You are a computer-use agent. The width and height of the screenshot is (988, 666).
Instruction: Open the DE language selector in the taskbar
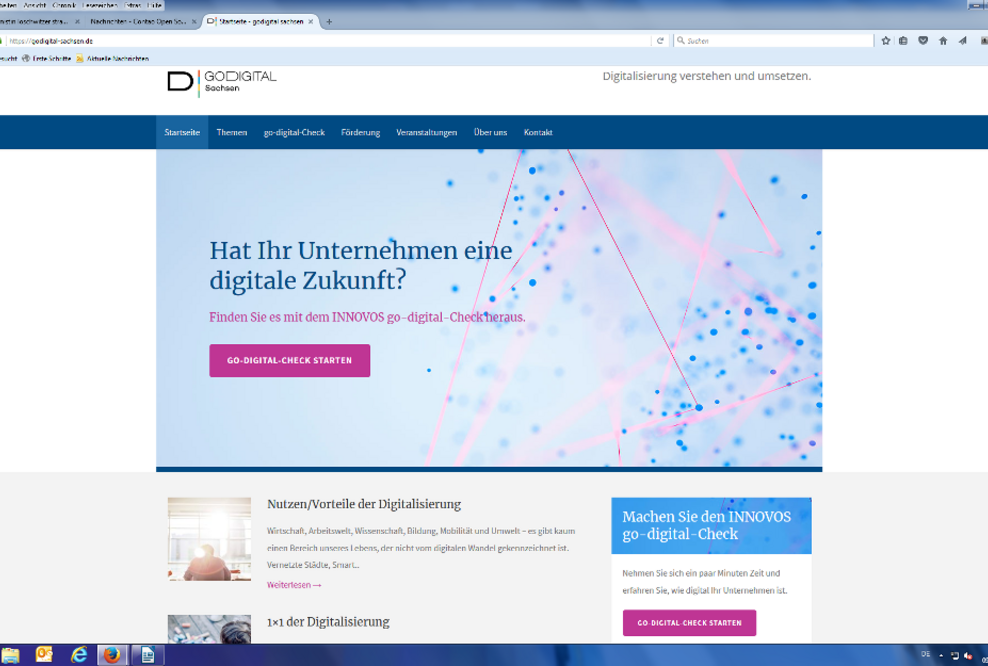[x=926, y=655]
